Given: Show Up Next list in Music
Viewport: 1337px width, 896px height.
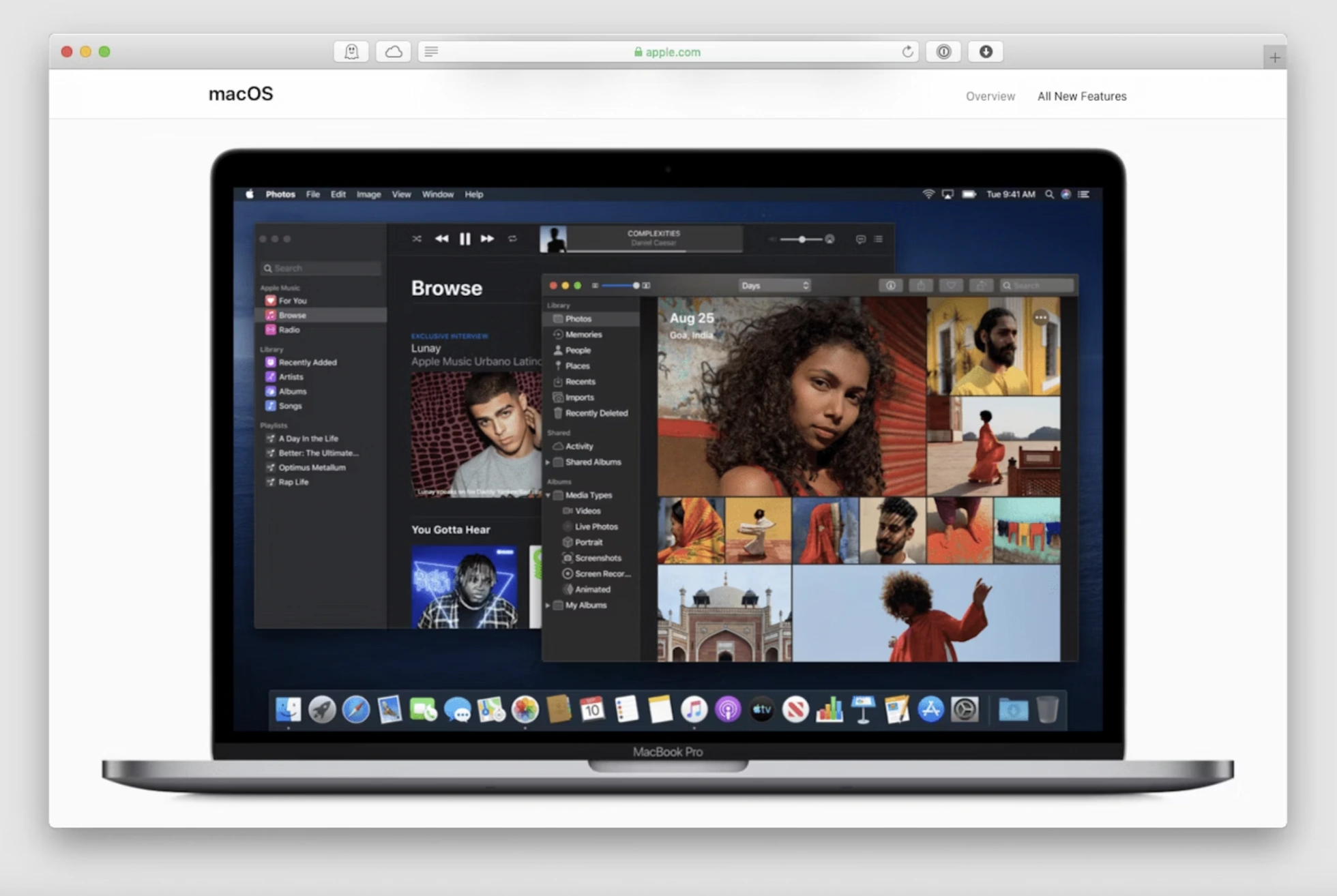Looking at the screenshot, I should click(x=879, y=239).
